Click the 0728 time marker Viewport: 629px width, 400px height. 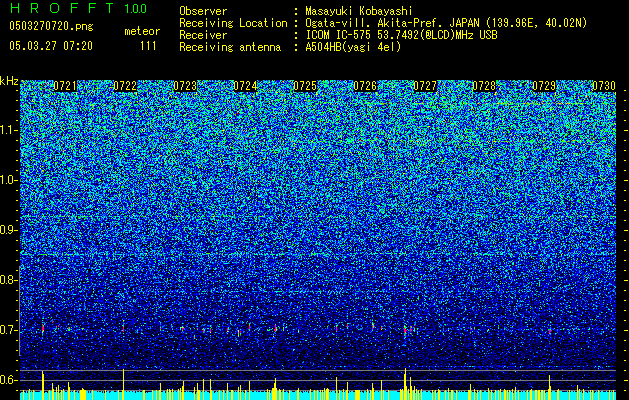coord(484,86)
